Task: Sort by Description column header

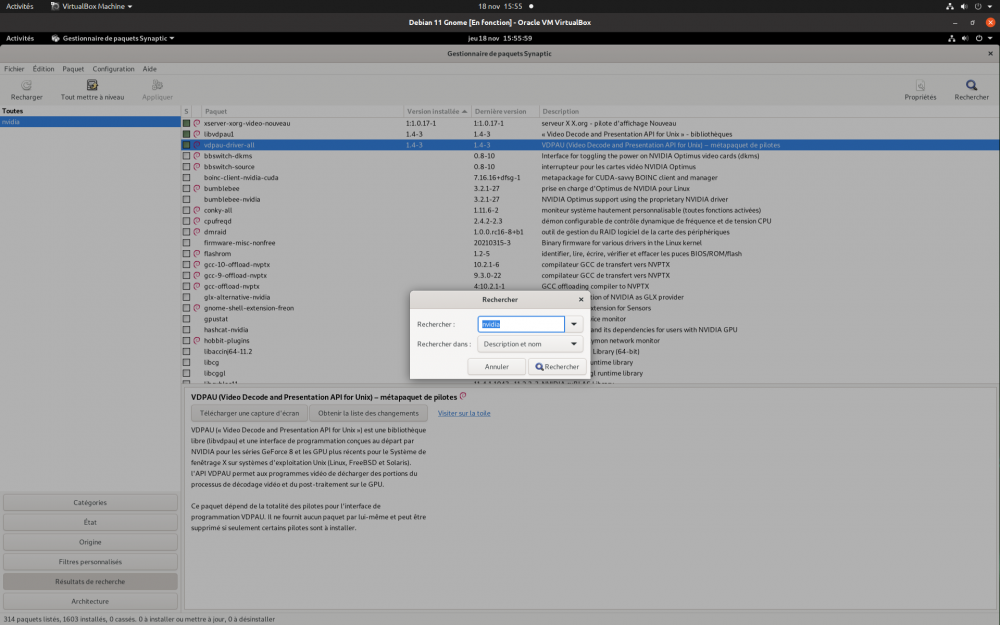Action: (768, 111)
